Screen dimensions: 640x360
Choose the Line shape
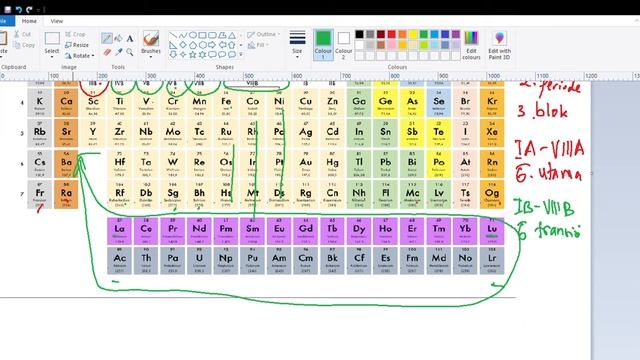pyautogui.click(x=173, y=35)
